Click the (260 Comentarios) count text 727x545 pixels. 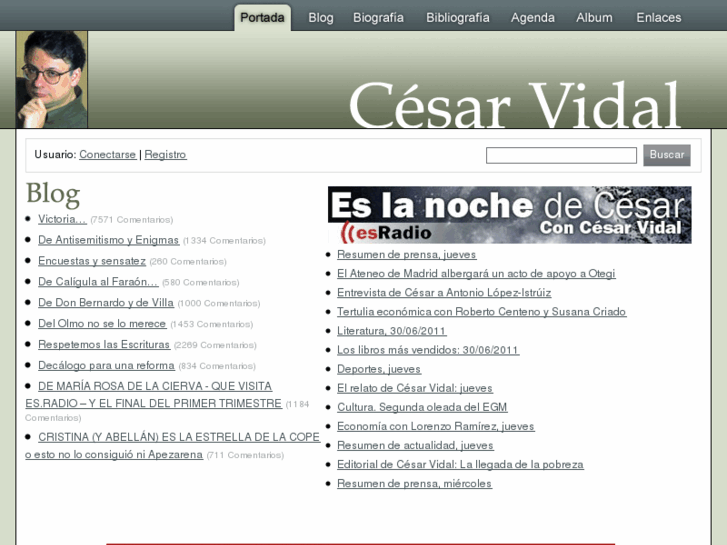188,262
